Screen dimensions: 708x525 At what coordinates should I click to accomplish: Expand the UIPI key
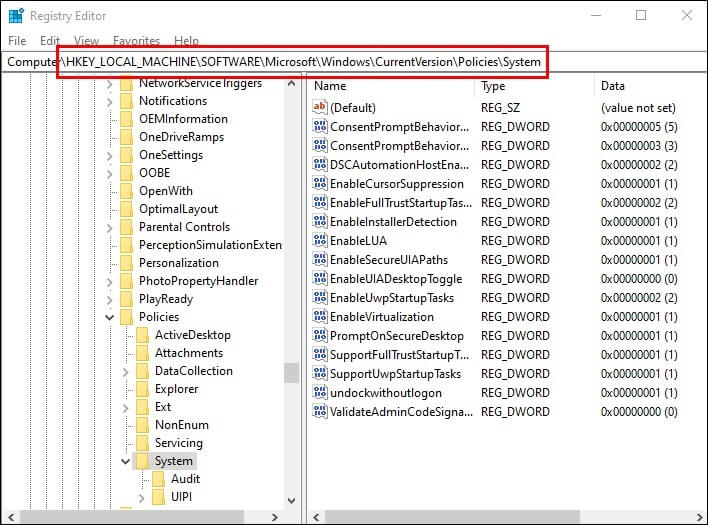tap(142, 498)
